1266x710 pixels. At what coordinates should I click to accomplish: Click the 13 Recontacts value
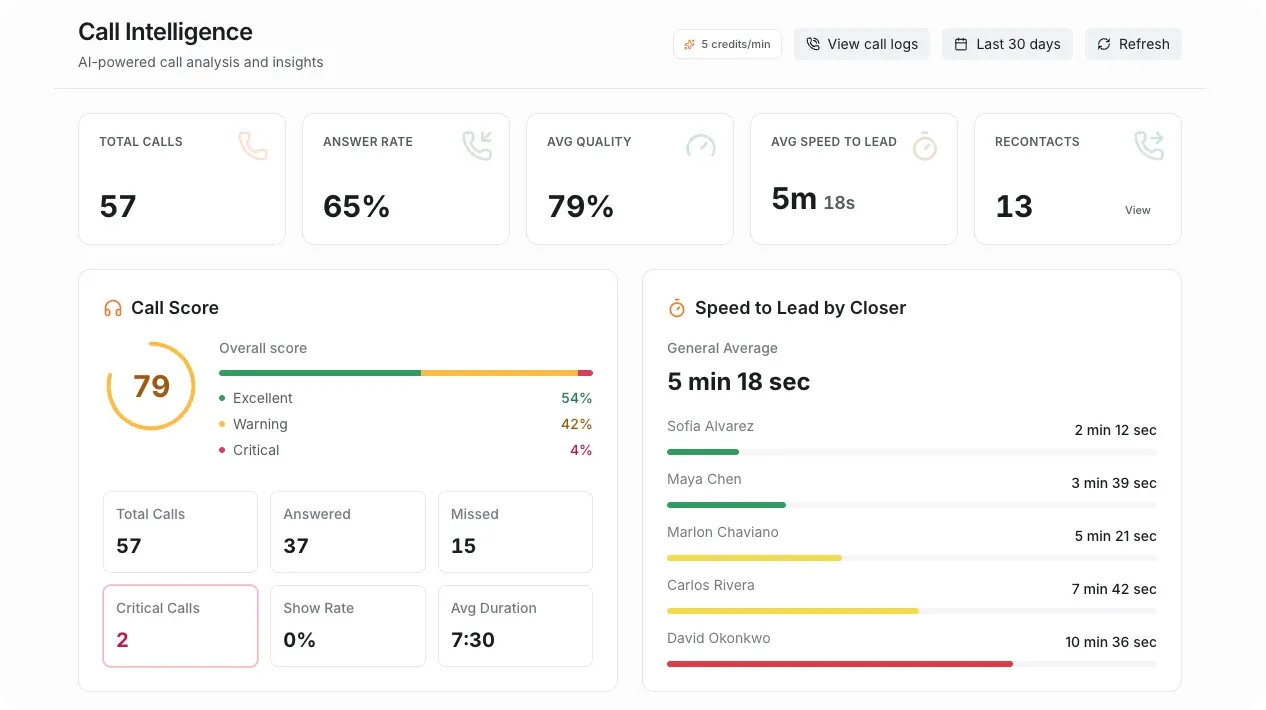point(1014,206)
